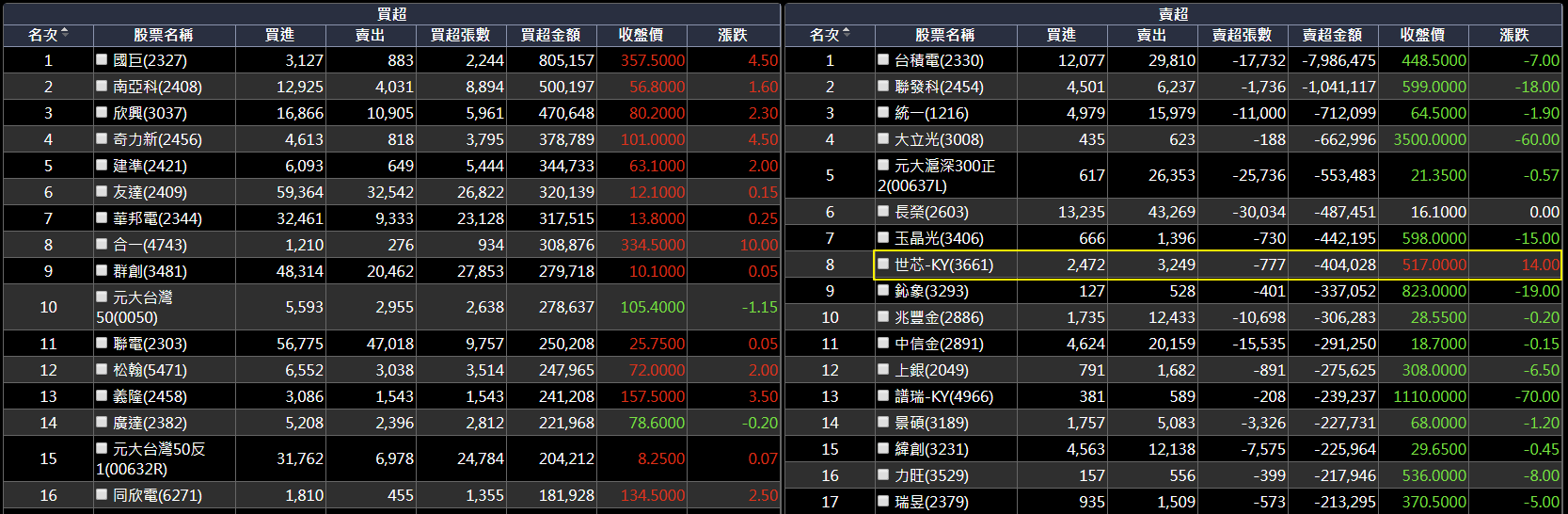Click 漲跌 header in 買超 table

733,35
